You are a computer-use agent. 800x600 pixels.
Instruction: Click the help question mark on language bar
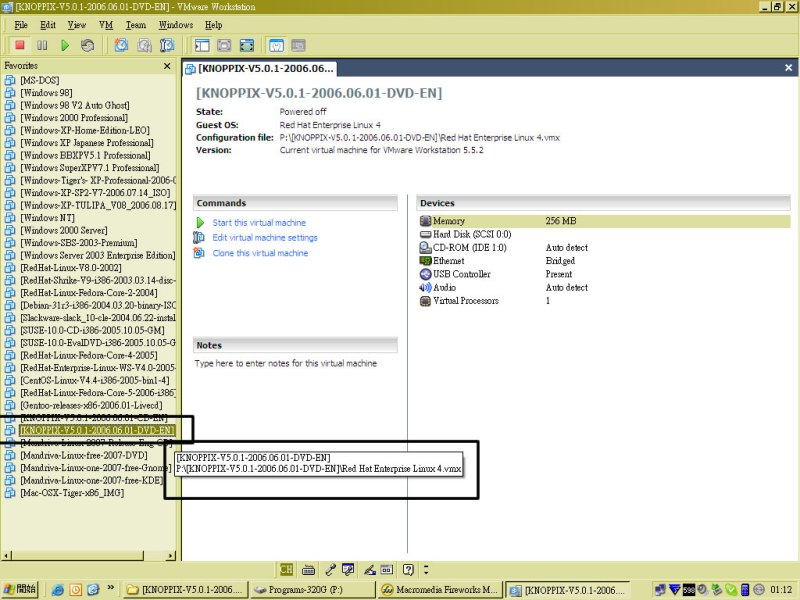408,569
